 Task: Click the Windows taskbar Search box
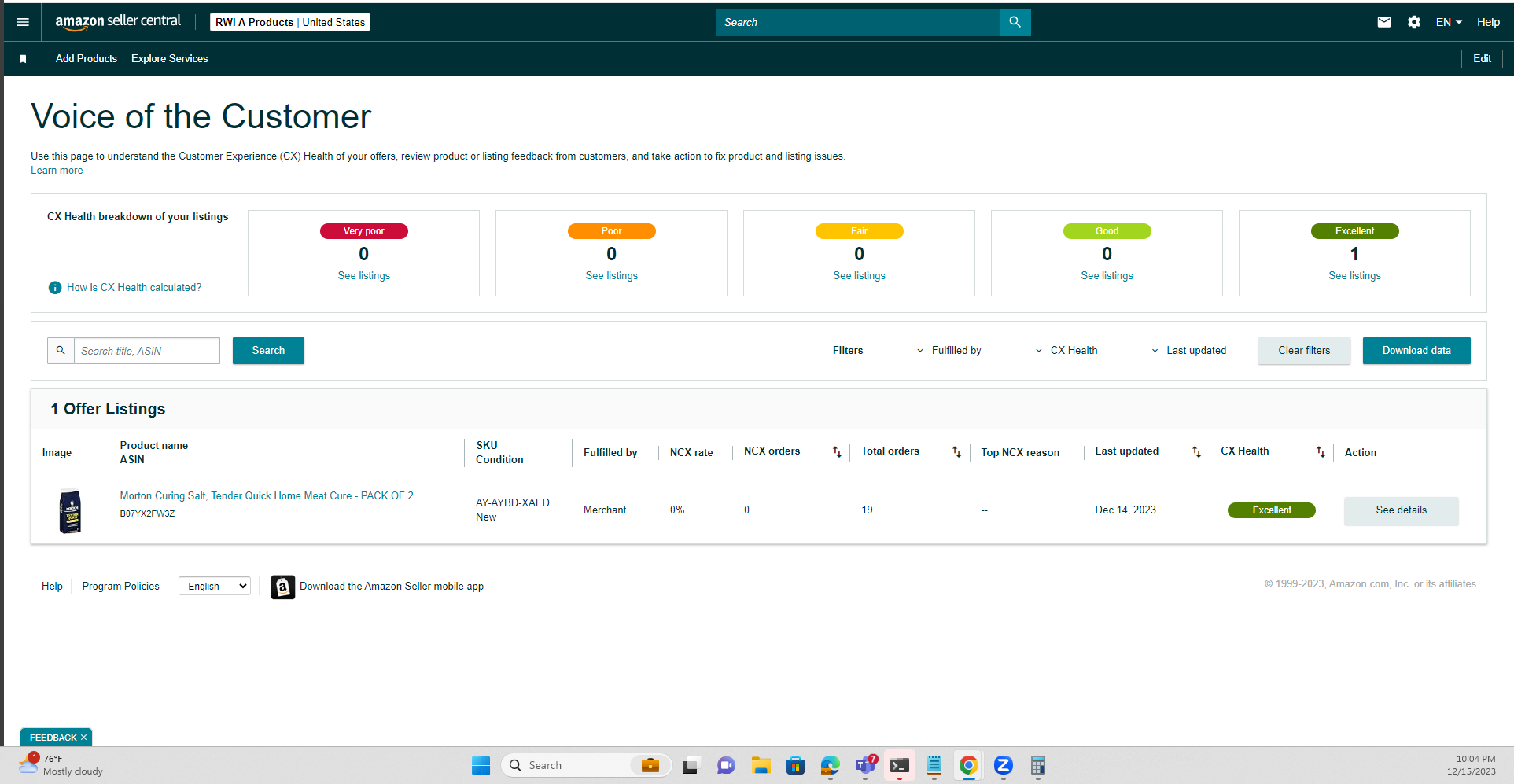click(586, 765)
